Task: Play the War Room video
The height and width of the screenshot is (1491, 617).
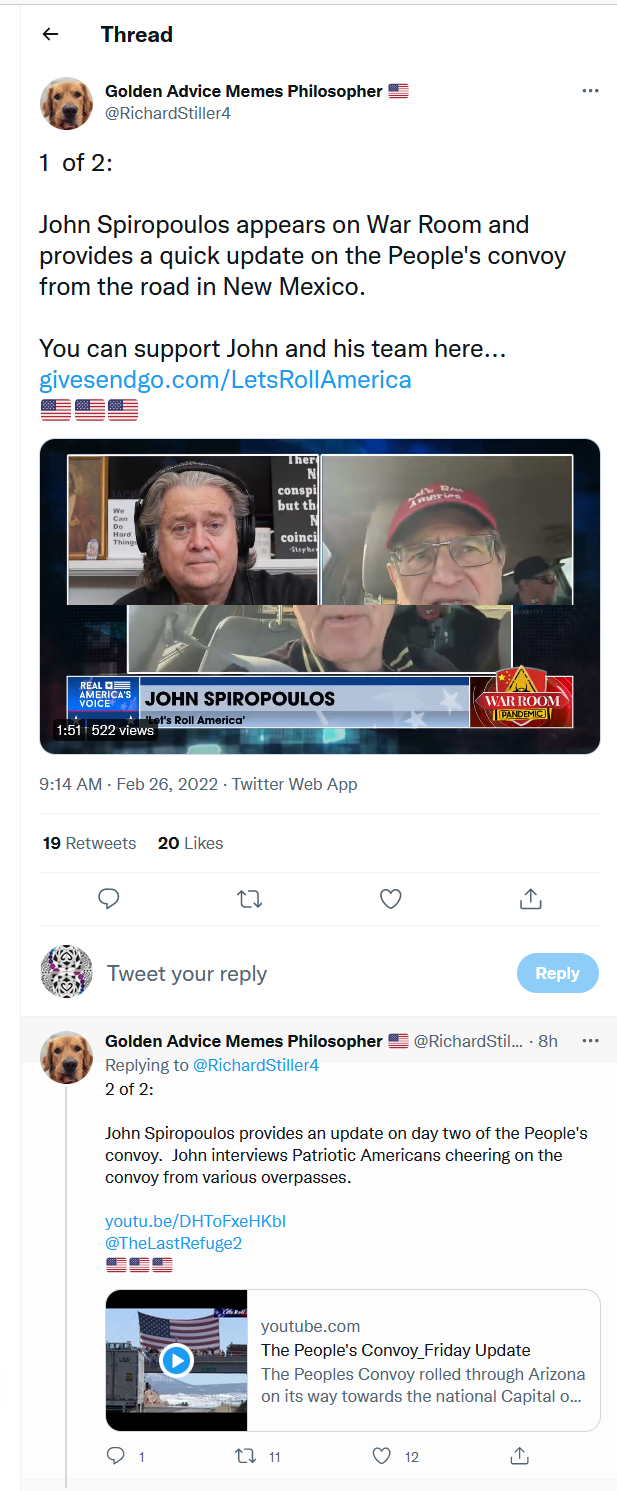Action: click(x=320, y=596)
